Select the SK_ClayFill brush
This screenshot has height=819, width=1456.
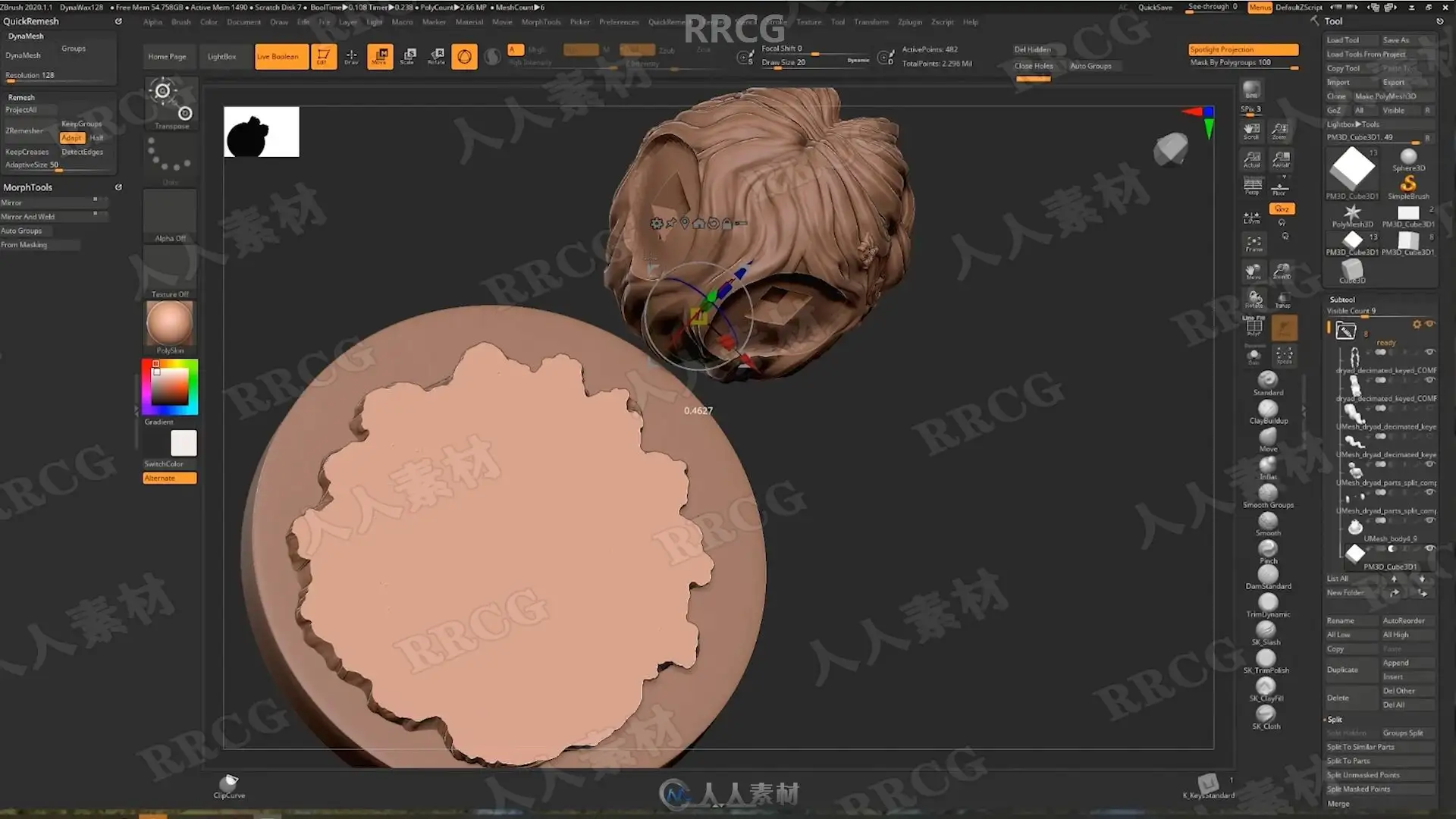click(1266, 689)
